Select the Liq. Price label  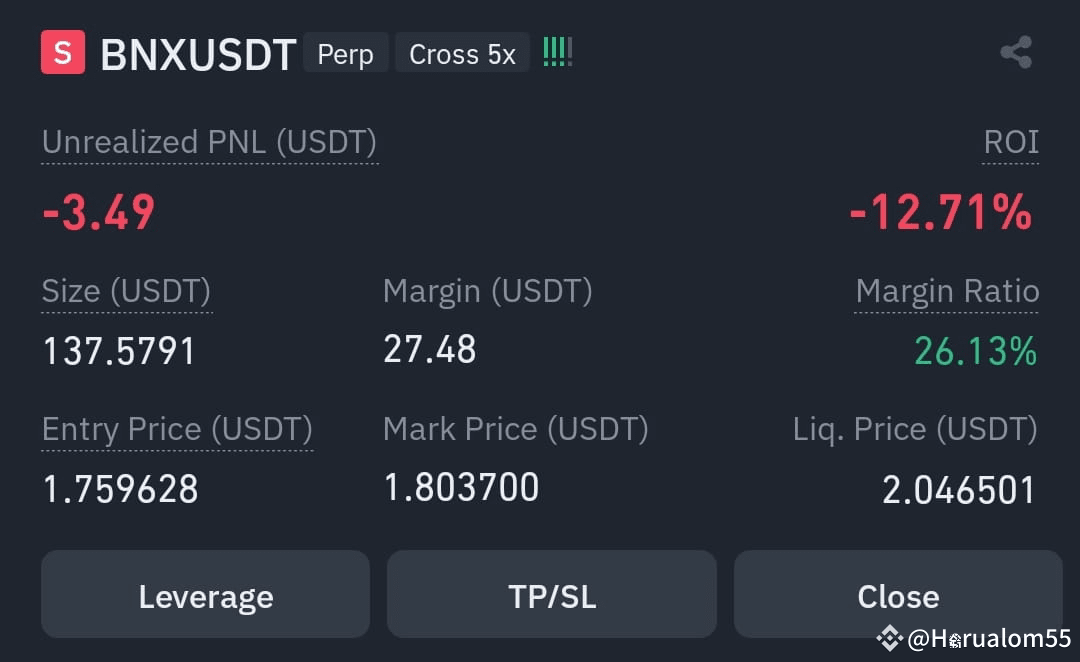point(915,429)
